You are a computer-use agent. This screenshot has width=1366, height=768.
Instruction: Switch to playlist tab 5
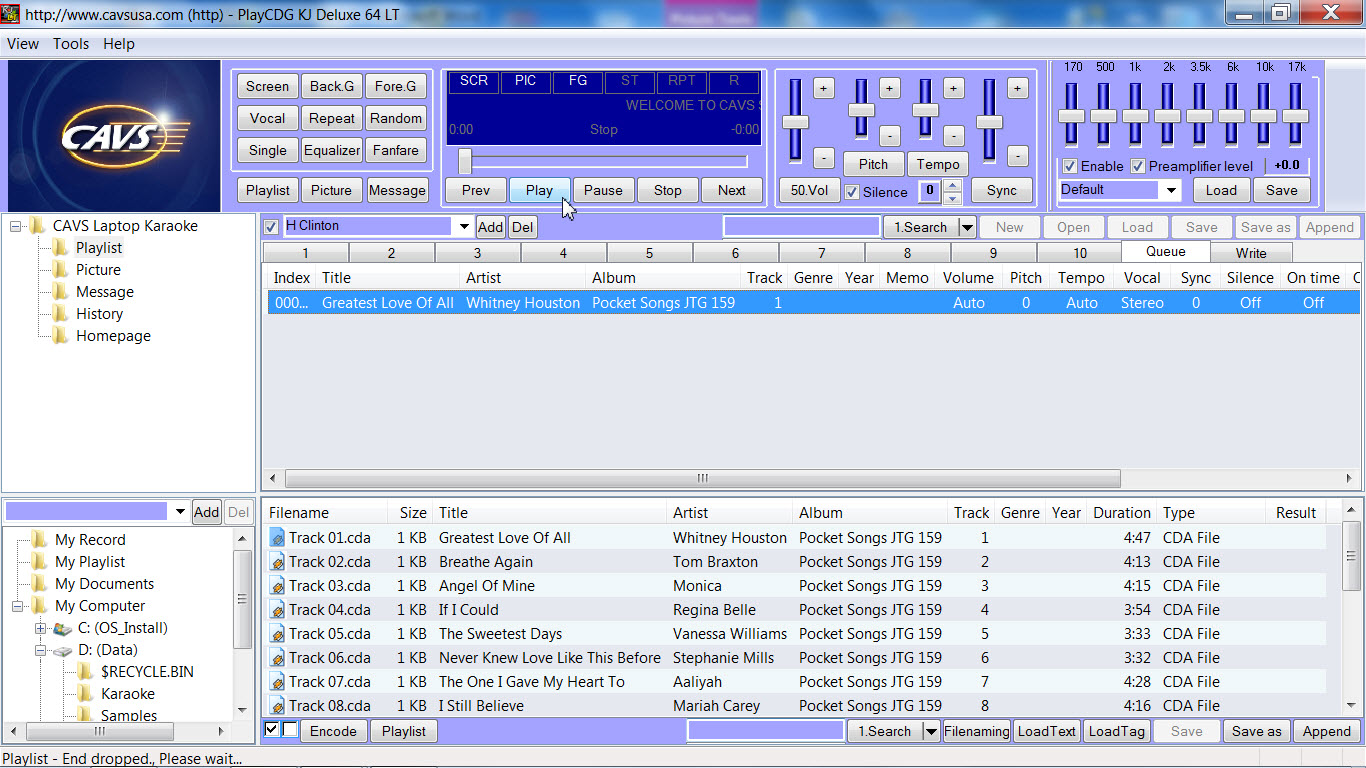[649, 253]
